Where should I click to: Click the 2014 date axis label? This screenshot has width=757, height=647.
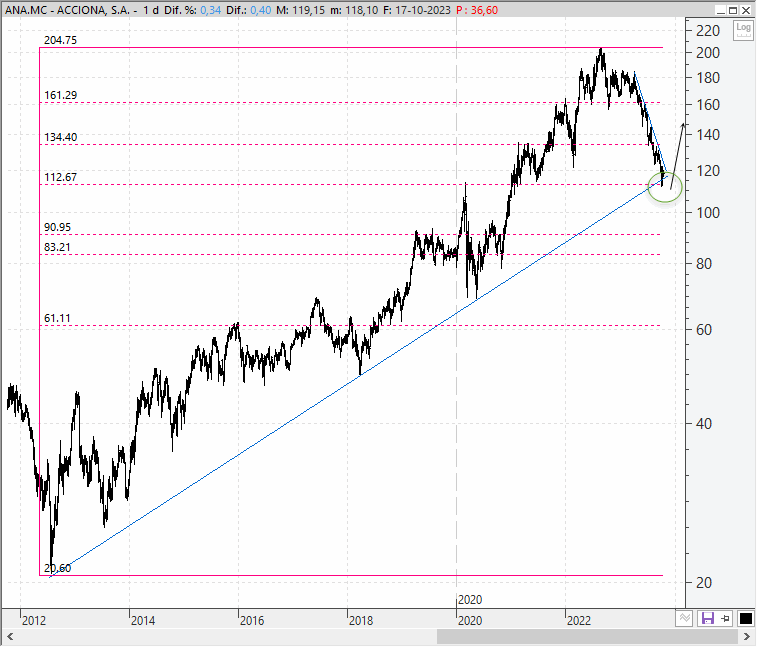[143, 621]
